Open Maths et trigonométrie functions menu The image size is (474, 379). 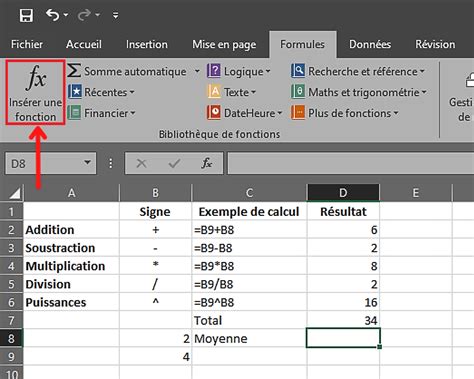(359, 92)
